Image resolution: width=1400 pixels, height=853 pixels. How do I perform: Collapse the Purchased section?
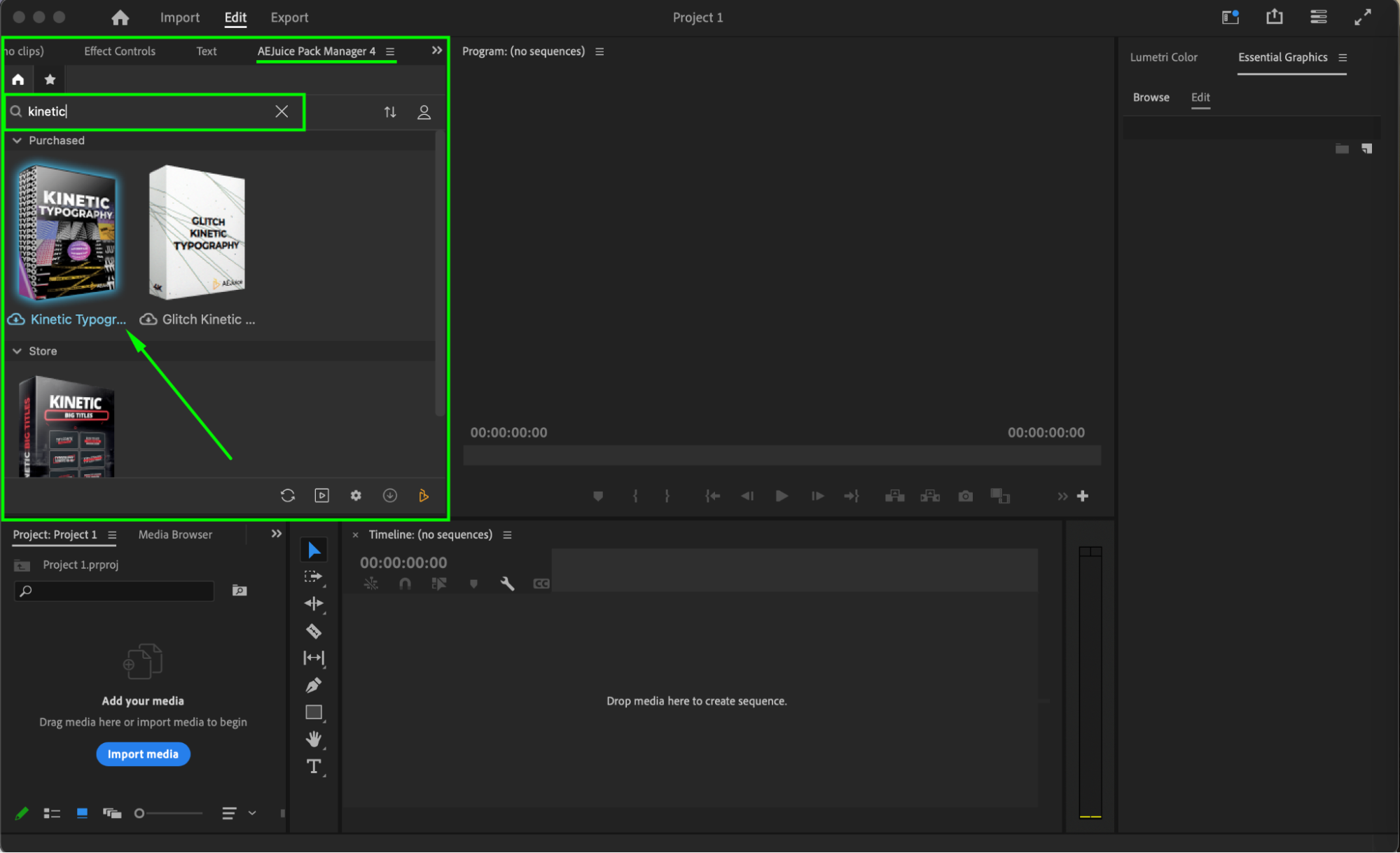18,141
